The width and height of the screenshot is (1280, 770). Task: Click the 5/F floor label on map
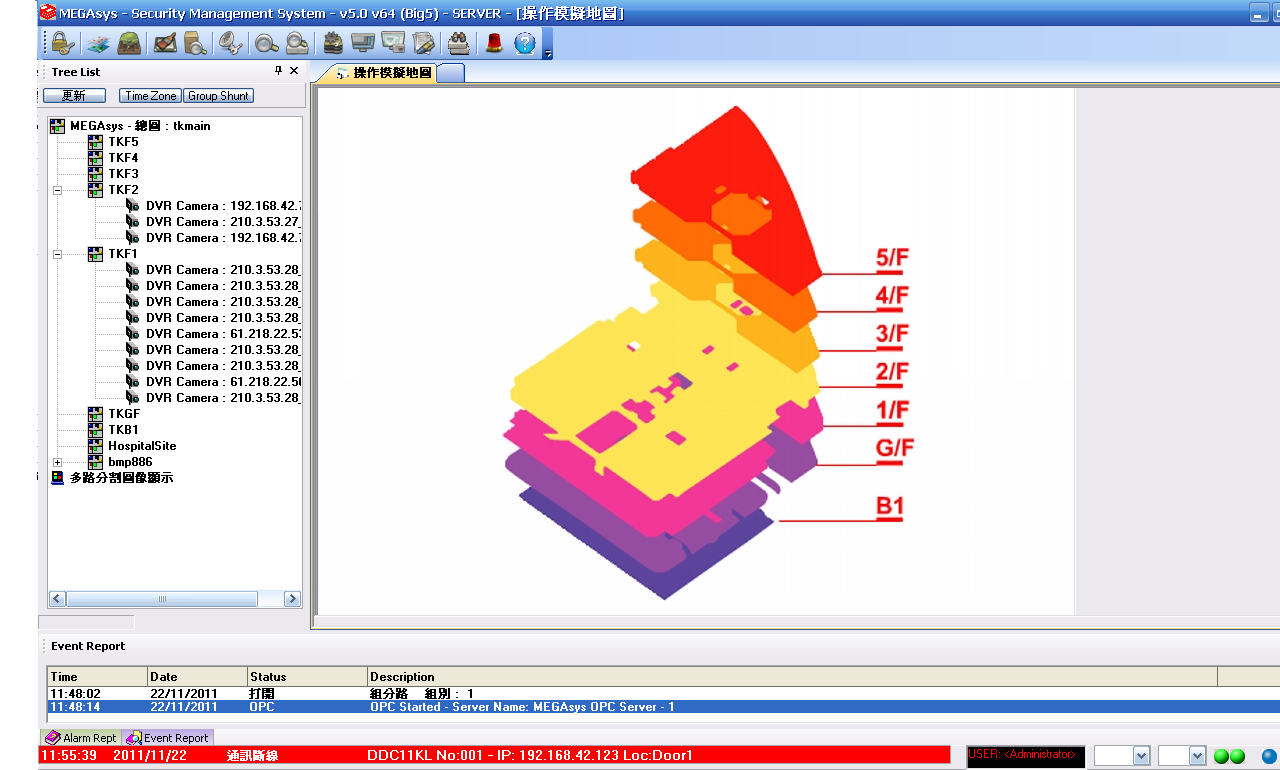[892, 259]
